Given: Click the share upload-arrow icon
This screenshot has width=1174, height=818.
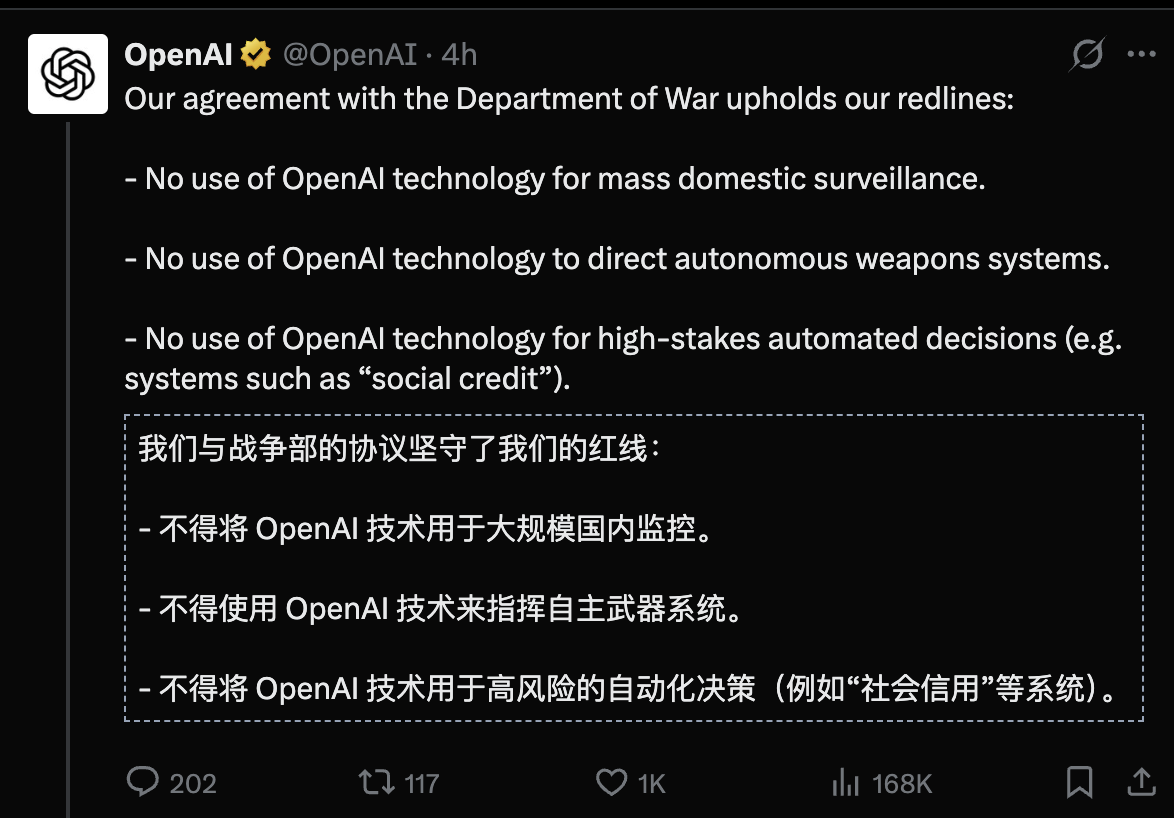Looking at the screenshot, I should coord(1139,782).
